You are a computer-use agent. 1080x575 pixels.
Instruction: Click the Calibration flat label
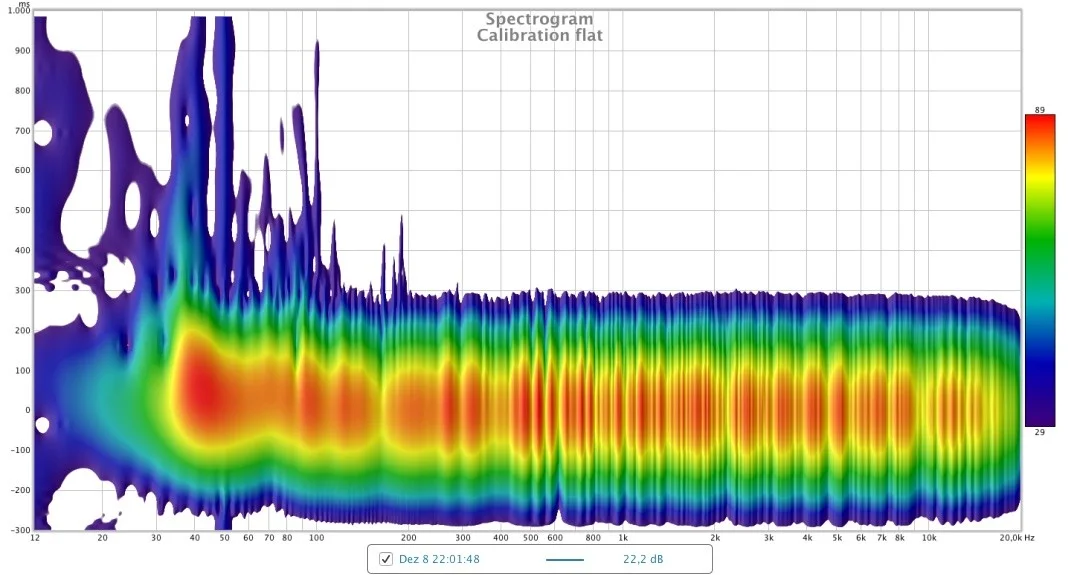539,36
